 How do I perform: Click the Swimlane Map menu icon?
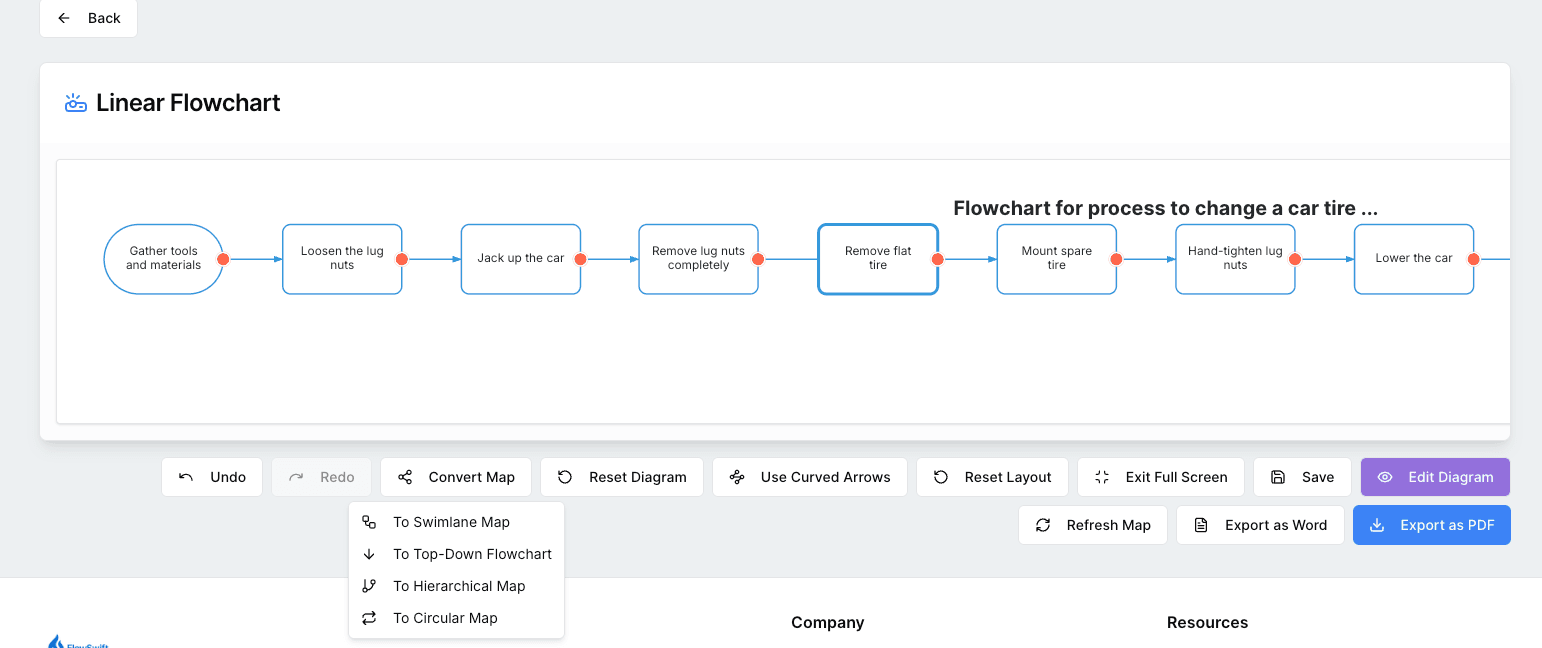pyautogui.click(x=369, y=522)
